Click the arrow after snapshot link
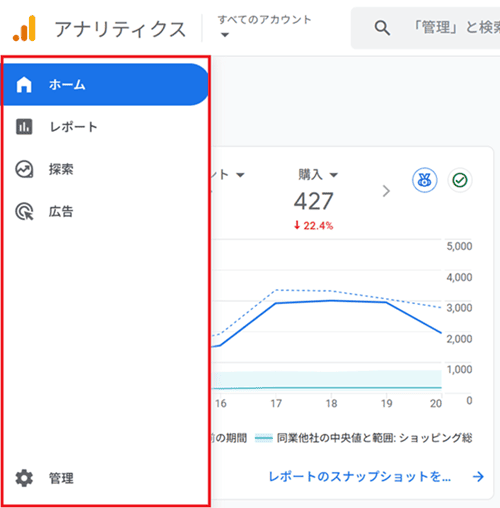The image size is (500, 508). point(478,476)
